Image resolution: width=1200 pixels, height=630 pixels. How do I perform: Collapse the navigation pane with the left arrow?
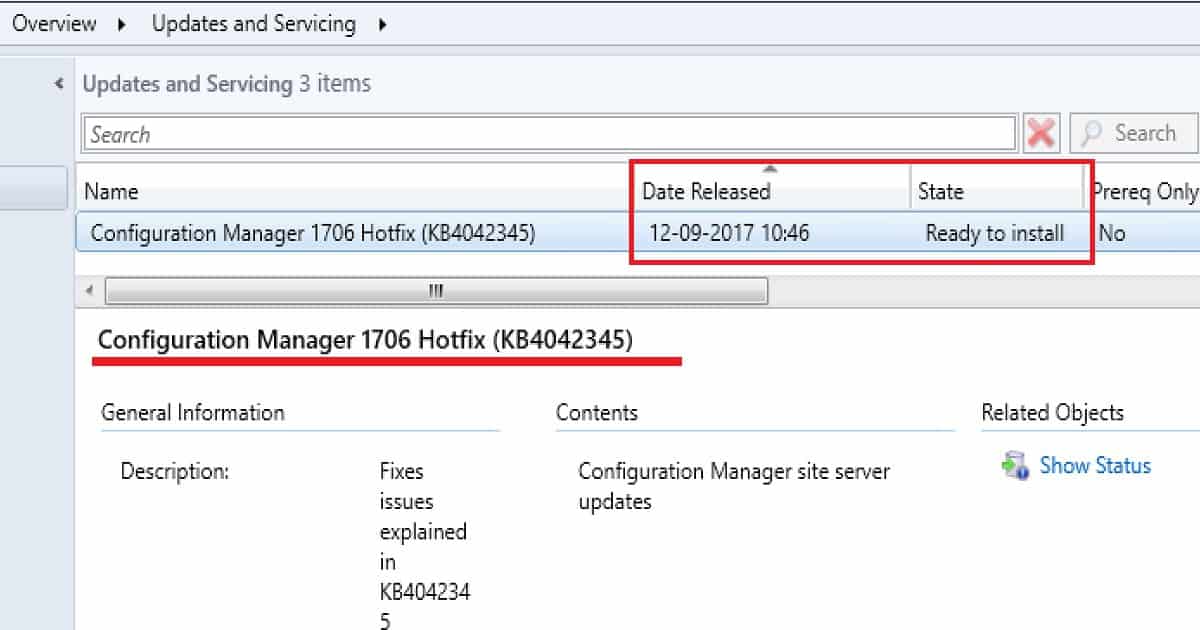tap(58, 84)
